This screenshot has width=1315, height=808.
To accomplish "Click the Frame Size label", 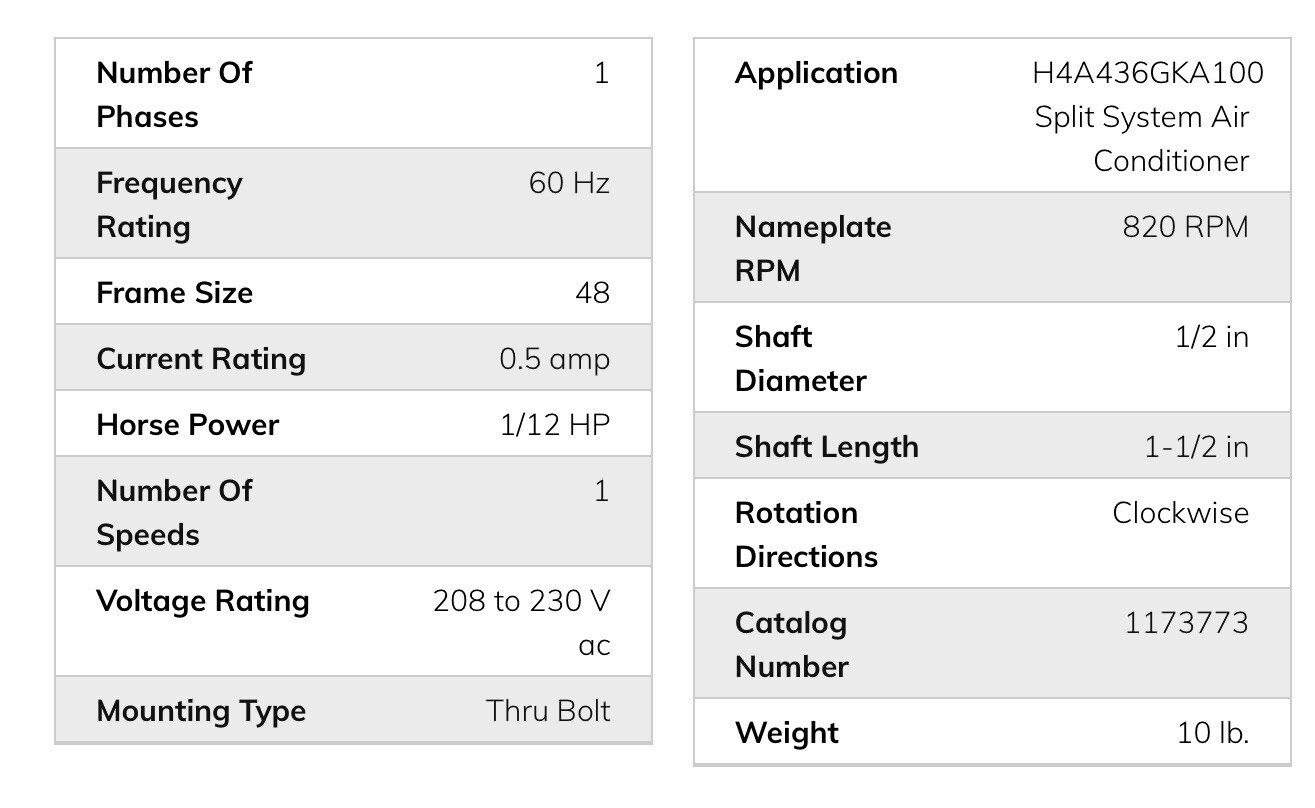I will point(174,293).
